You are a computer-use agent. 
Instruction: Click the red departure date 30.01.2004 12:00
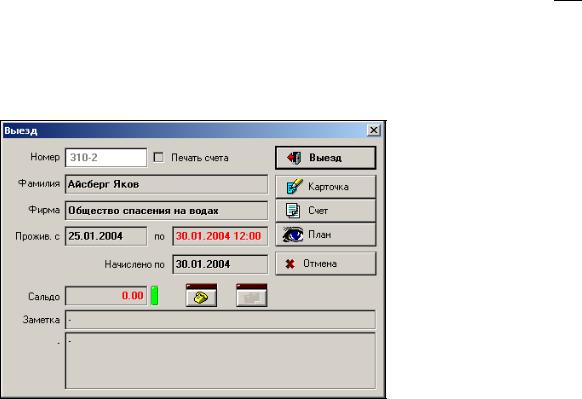tap(220, 236)
